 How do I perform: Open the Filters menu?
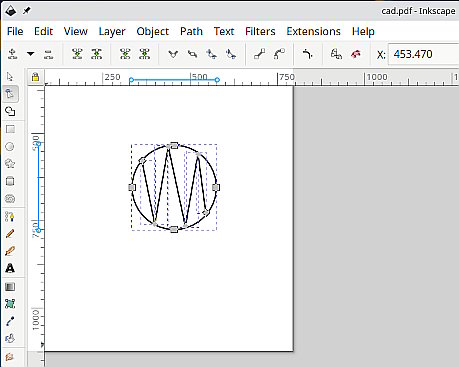pos(260,31)
